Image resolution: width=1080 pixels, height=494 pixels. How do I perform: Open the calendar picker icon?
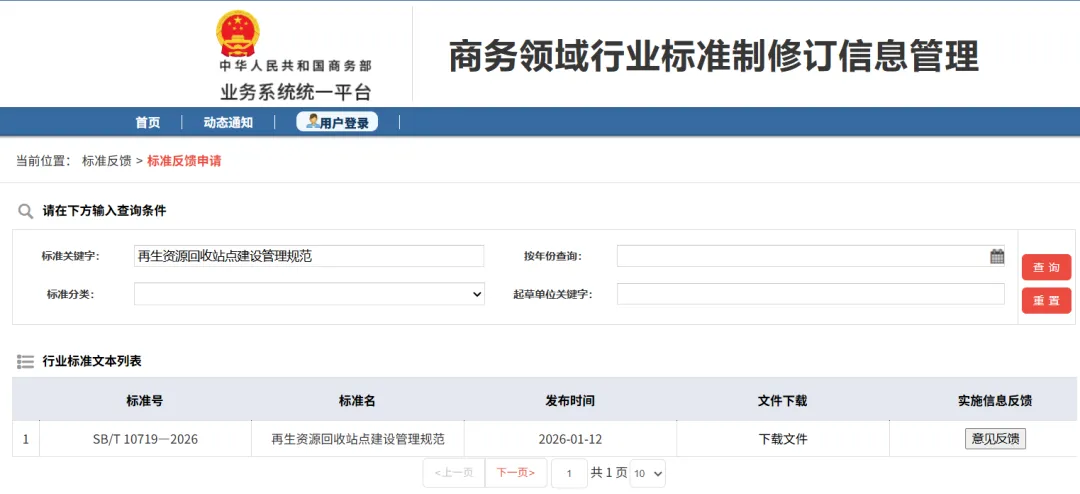point(997,256)
